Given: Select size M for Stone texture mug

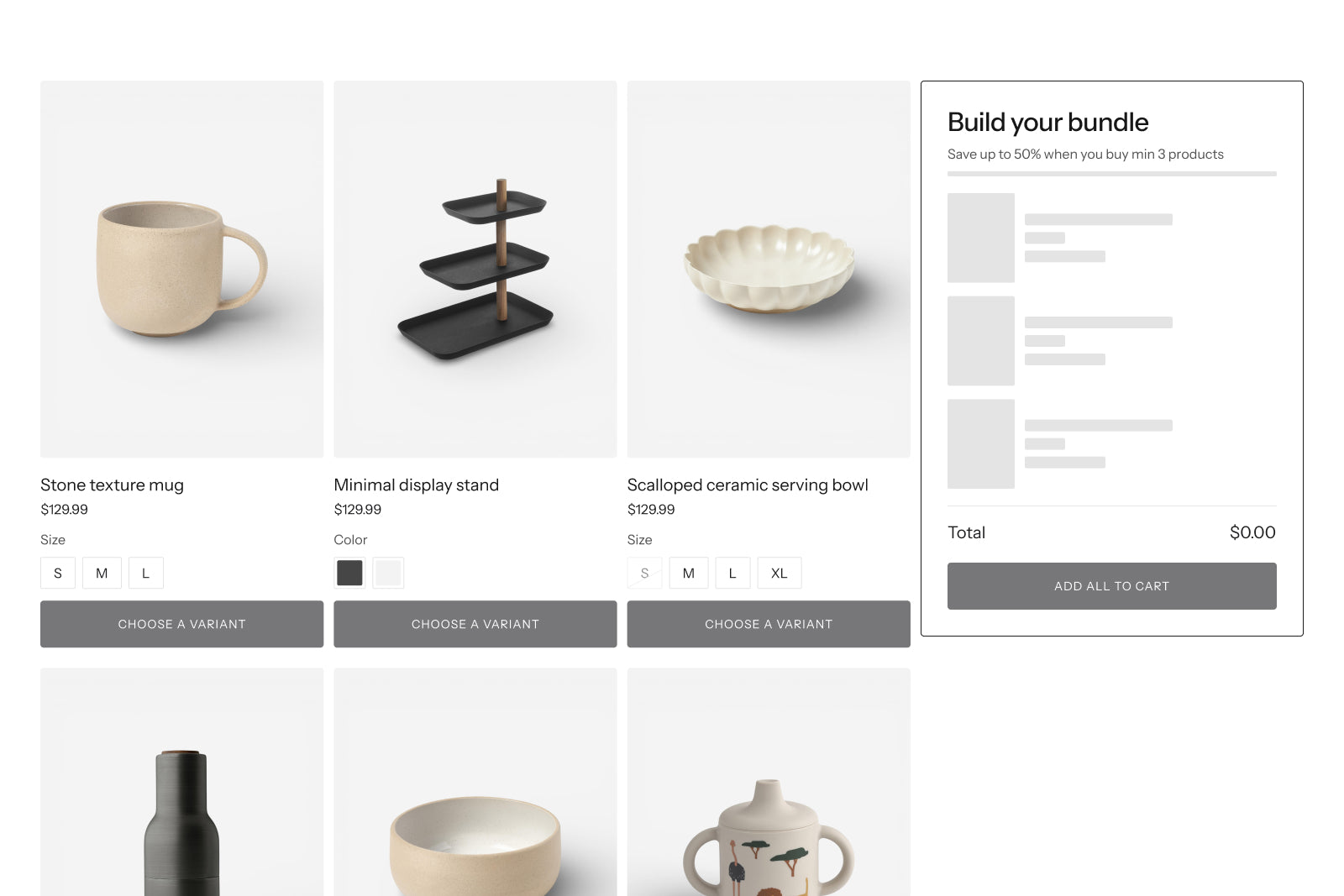Looking at the screenshot, I should [x=102, y=573].
